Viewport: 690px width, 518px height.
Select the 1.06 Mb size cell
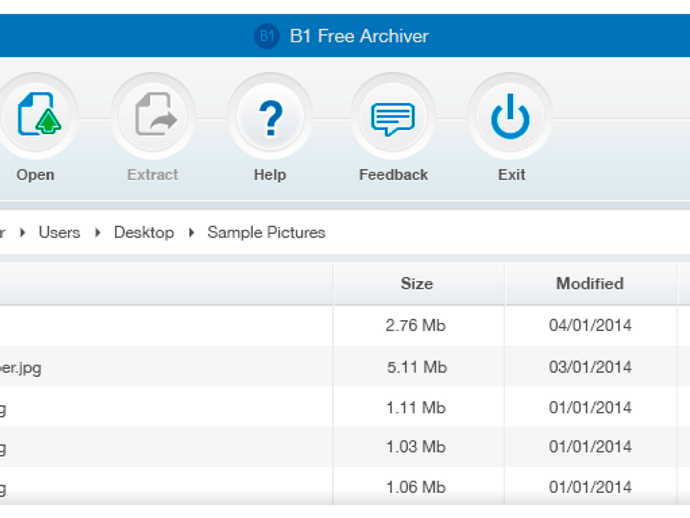tap(416, 487)
